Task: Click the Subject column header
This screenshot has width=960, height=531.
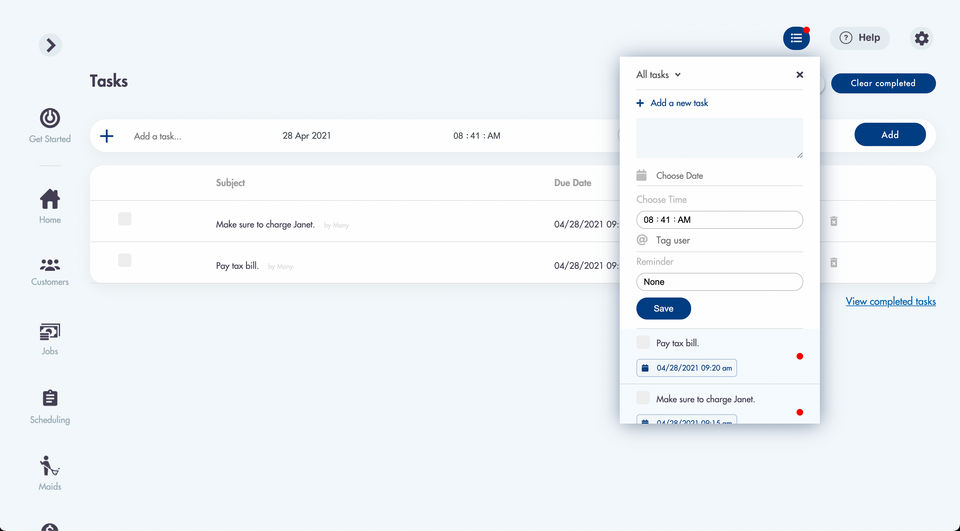Action: click(x=230, y=183)
